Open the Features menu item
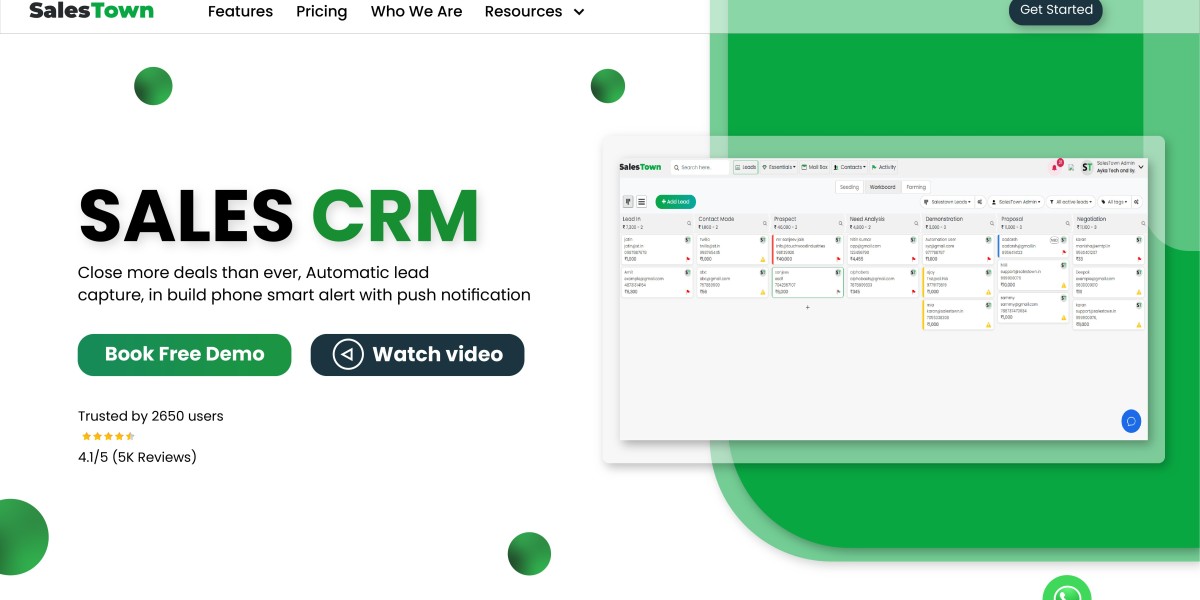 point(240,12)
